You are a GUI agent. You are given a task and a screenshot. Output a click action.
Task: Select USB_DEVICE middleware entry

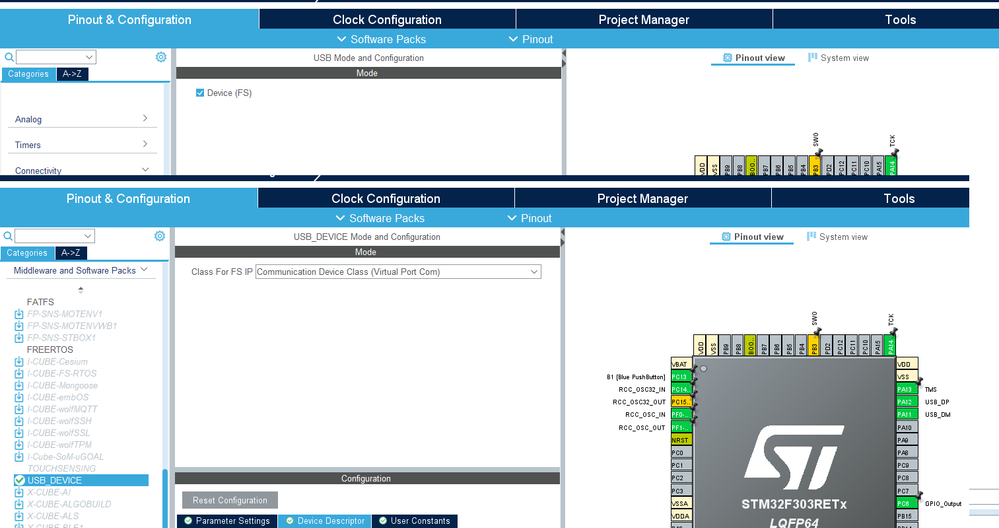(x=81, y=480)
